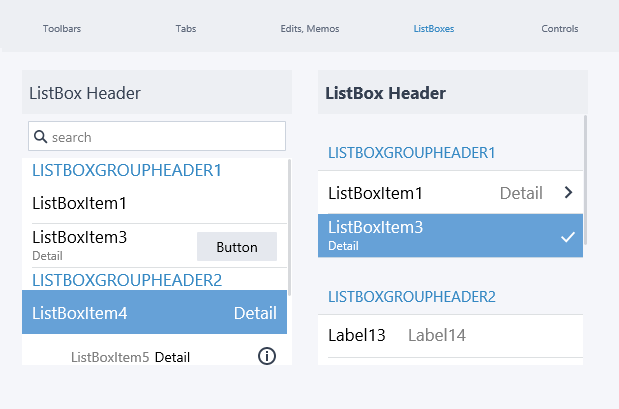Click the Button inside ListBoxItem3 row
This screenshot has height=409, width=619.
237,247
